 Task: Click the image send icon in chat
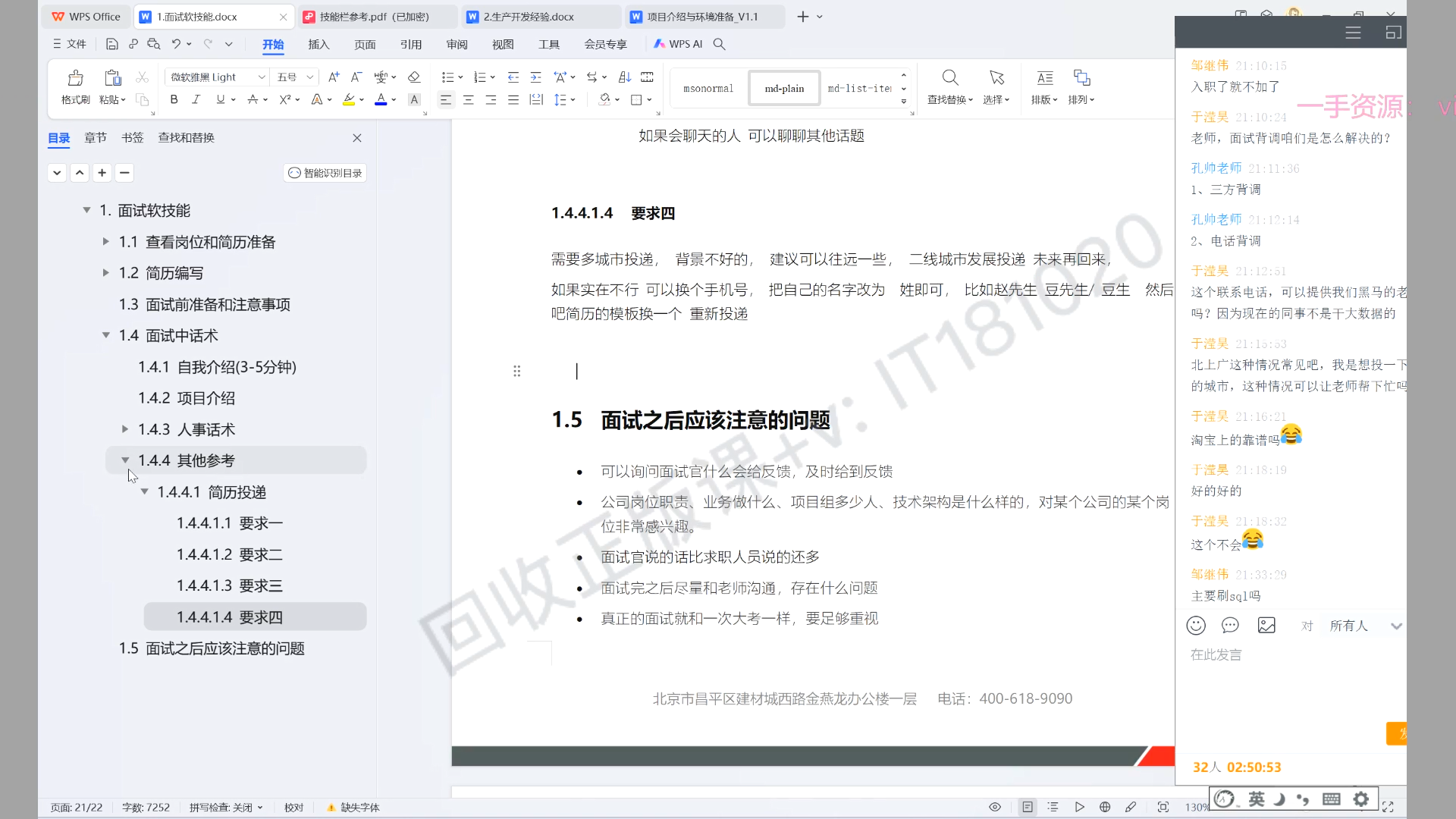[x=1266, y=626]
